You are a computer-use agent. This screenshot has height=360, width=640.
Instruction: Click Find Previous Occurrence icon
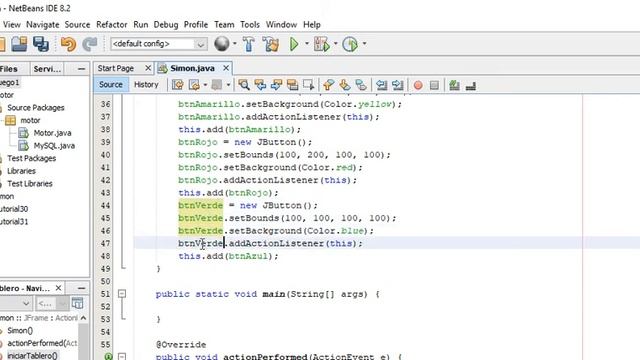tap(260, 85)
